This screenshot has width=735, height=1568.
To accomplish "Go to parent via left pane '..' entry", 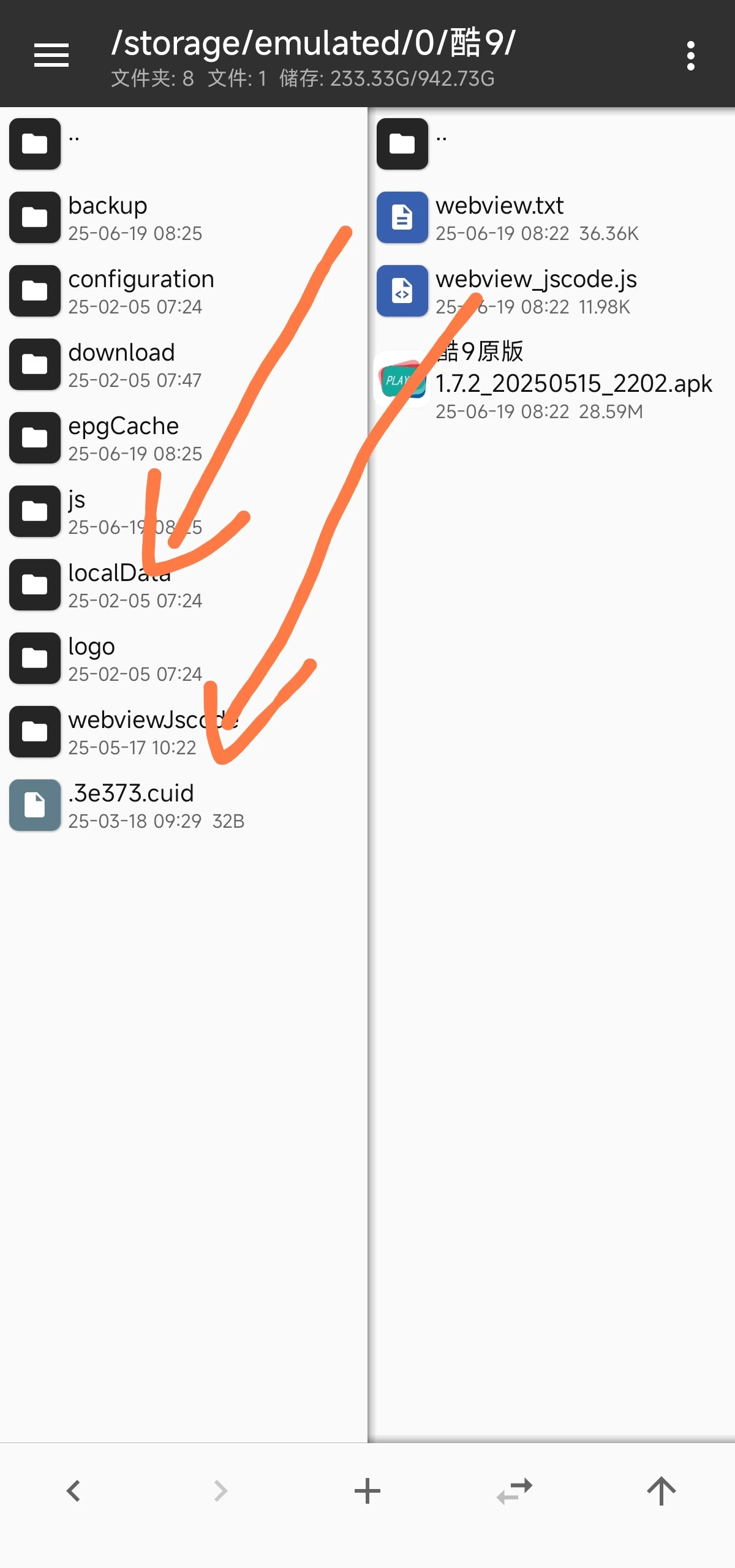I will pyautogui.click(x=184, y=144).
